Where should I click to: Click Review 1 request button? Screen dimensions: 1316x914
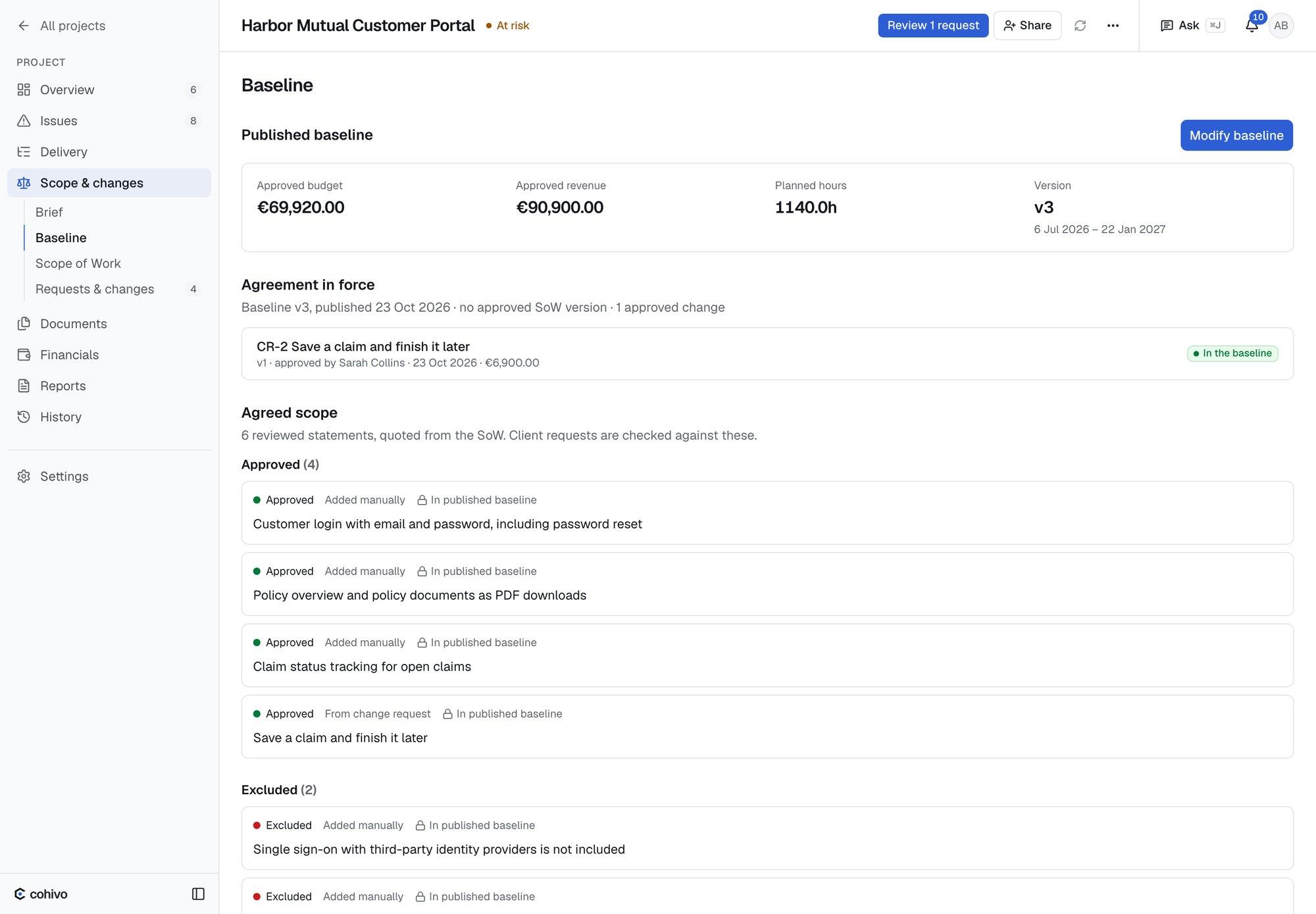coord(933,26)
